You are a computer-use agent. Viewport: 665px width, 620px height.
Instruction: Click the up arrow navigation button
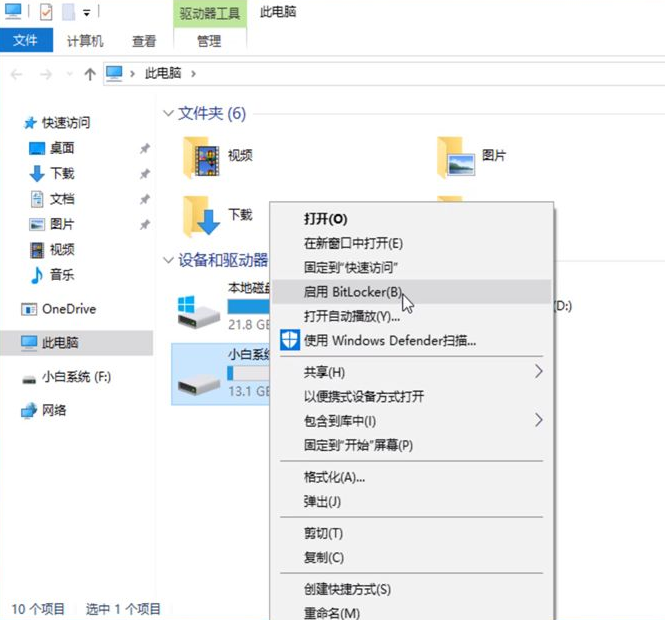(x=90, y=74)
